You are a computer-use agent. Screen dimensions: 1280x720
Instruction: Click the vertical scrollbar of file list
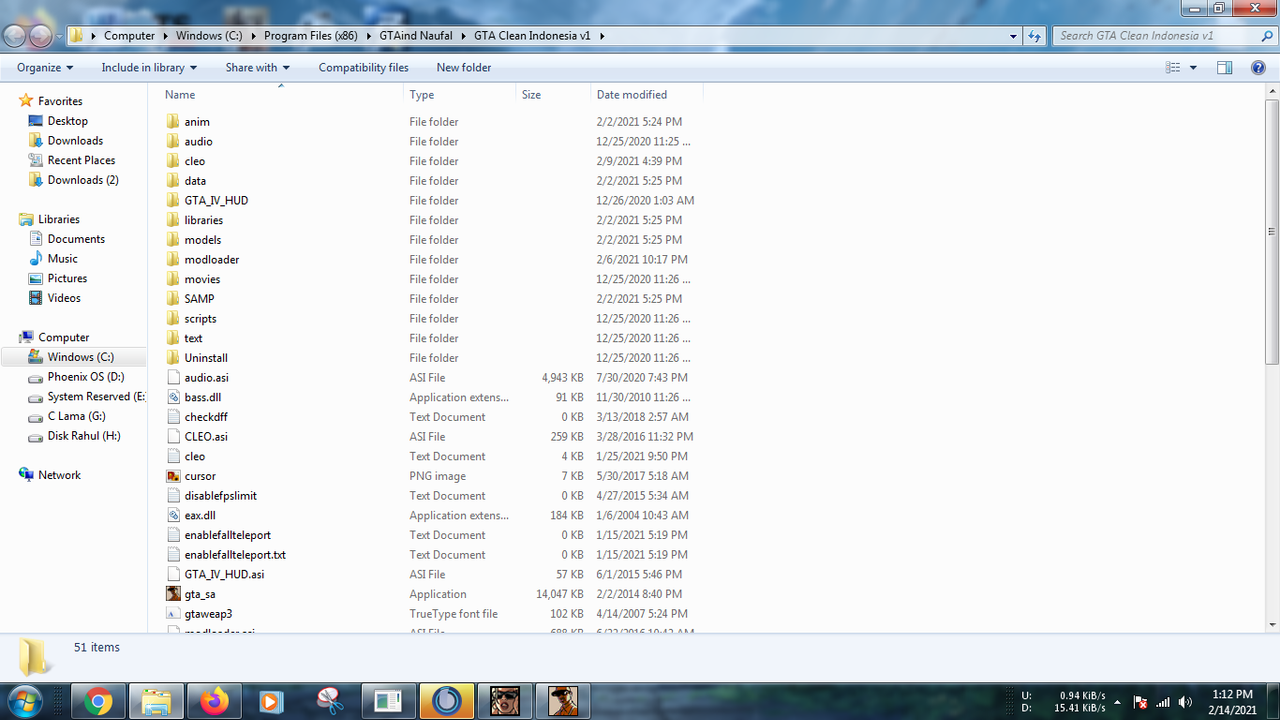click(x=1272, y=232)
